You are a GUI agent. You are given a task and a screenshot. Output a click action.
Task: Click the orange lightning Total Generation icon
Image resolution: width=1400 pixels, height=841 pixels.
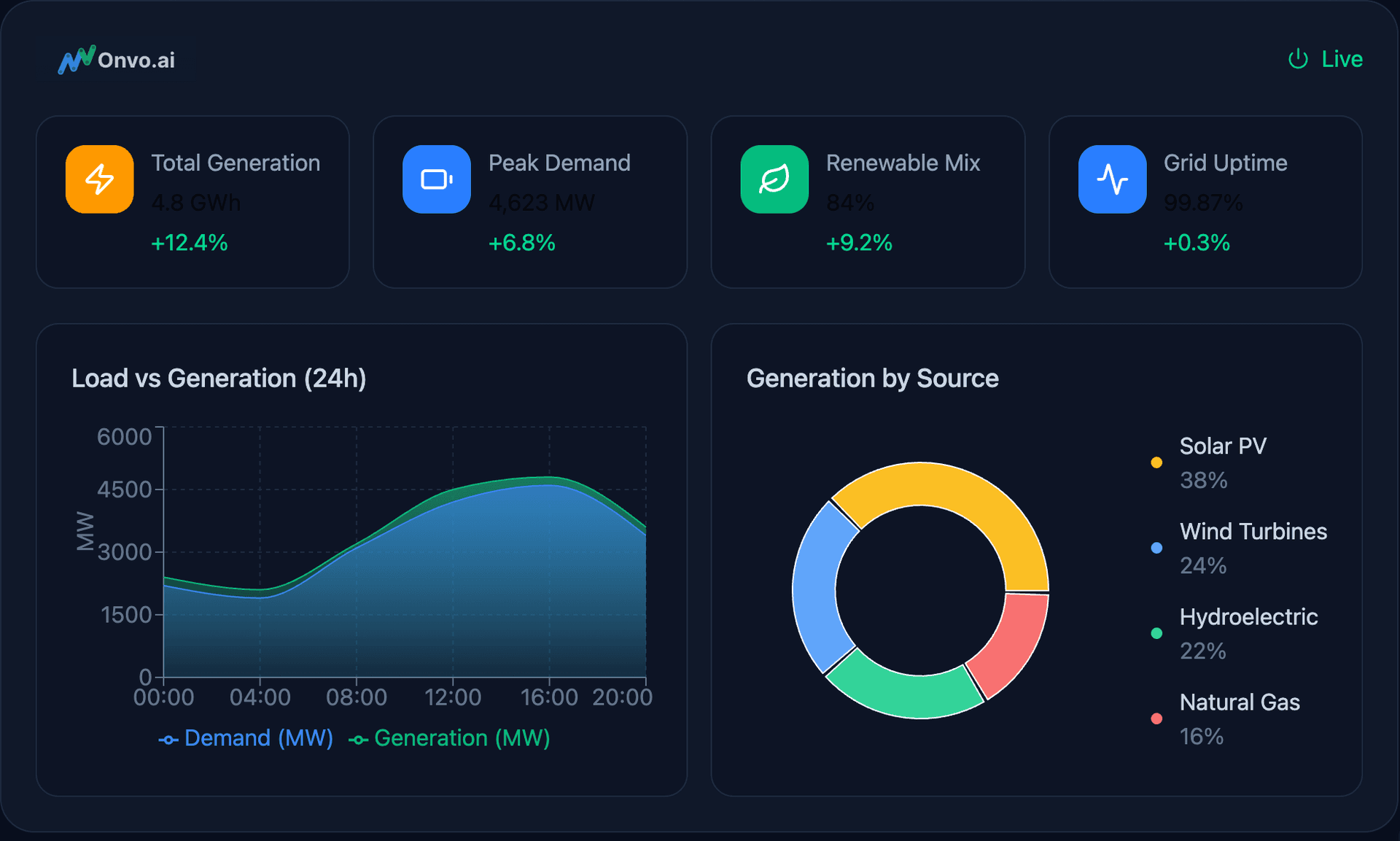click(100, 179)
